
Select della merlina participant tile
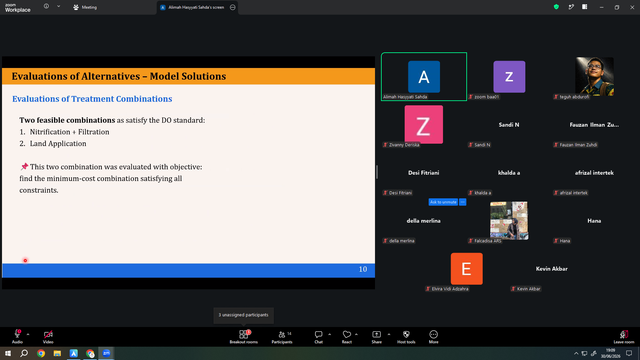pyautogui.click(x=424, y=221)
